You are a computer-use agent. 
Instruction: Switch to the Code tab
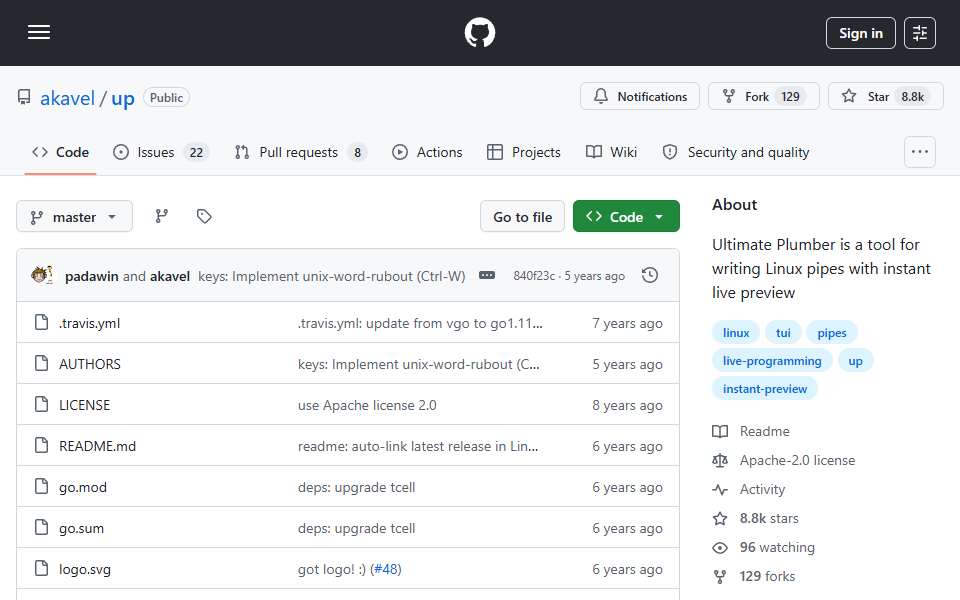(61, 152)
